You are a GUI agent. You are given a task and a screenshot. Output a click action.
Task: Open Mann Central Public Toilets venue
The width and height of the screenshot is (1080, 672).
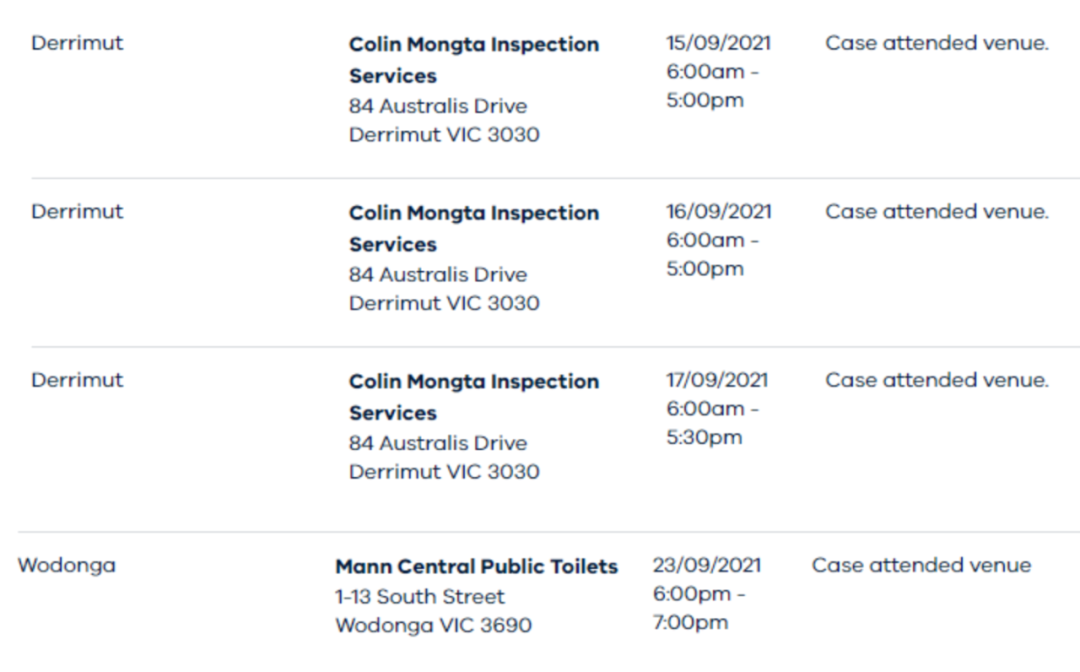[477, 567]
